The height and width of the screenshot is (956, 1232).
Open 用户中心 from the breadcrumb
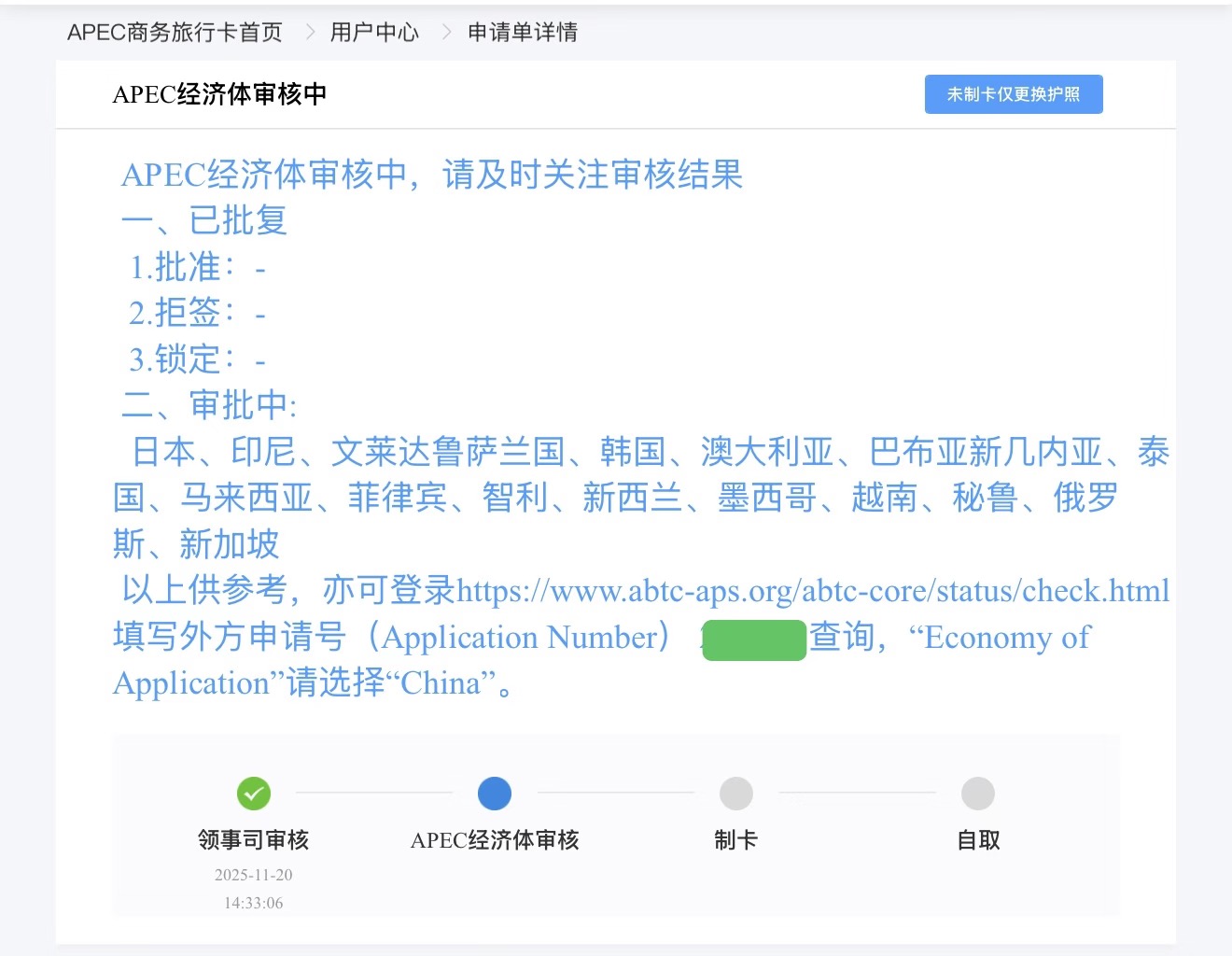(x=374, y=33)
